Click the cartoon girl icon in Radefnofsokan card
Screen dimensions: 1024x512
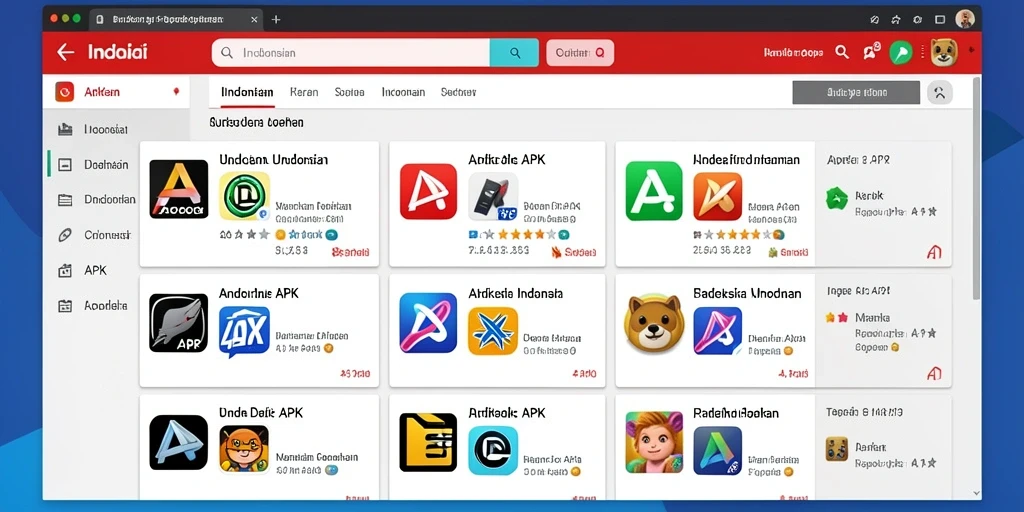(654, 442)
